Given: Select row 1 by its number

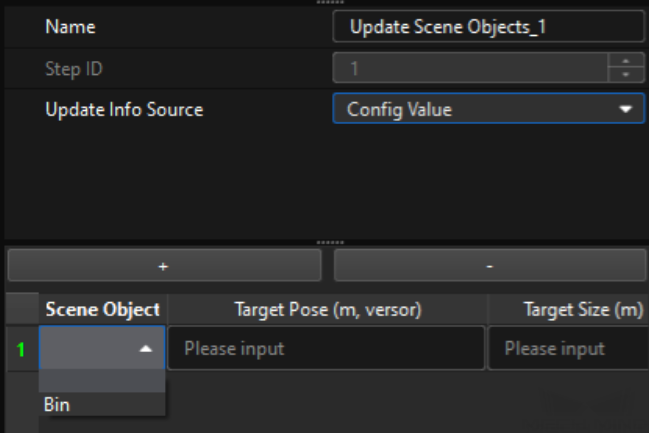Looking at the screenshot, I should 19,349.
